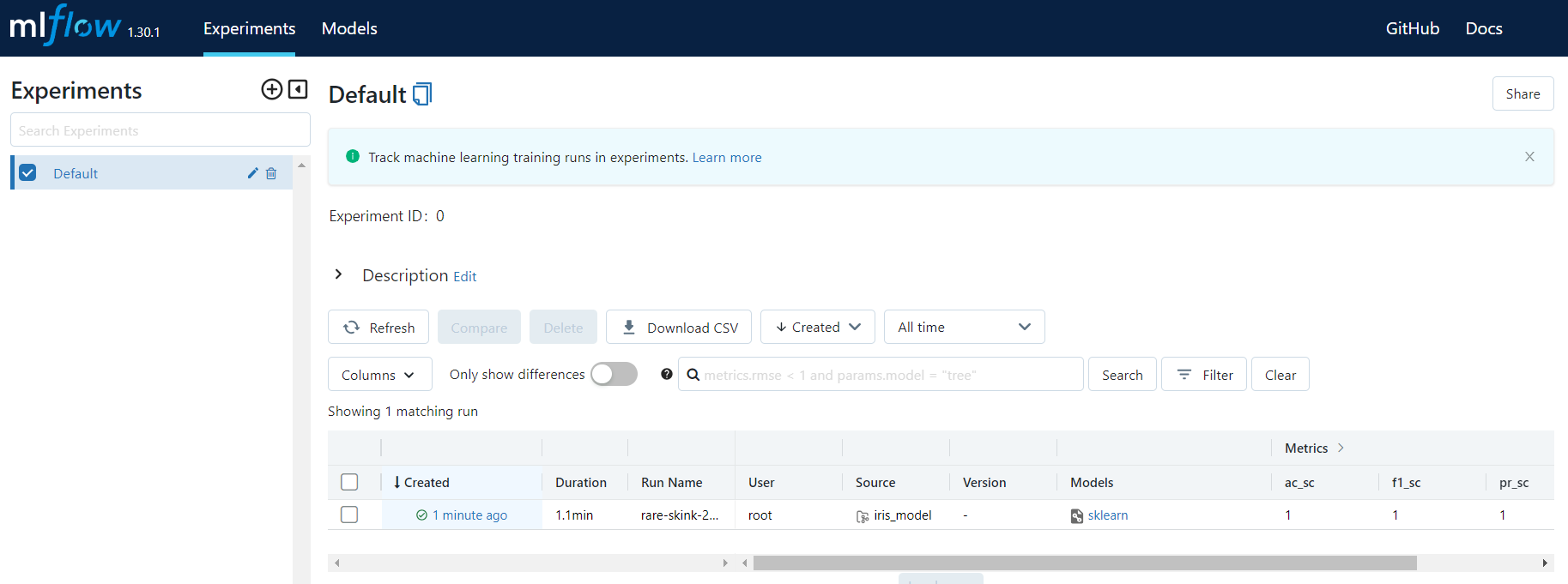Edit the experiment description link

pos(464,276)
